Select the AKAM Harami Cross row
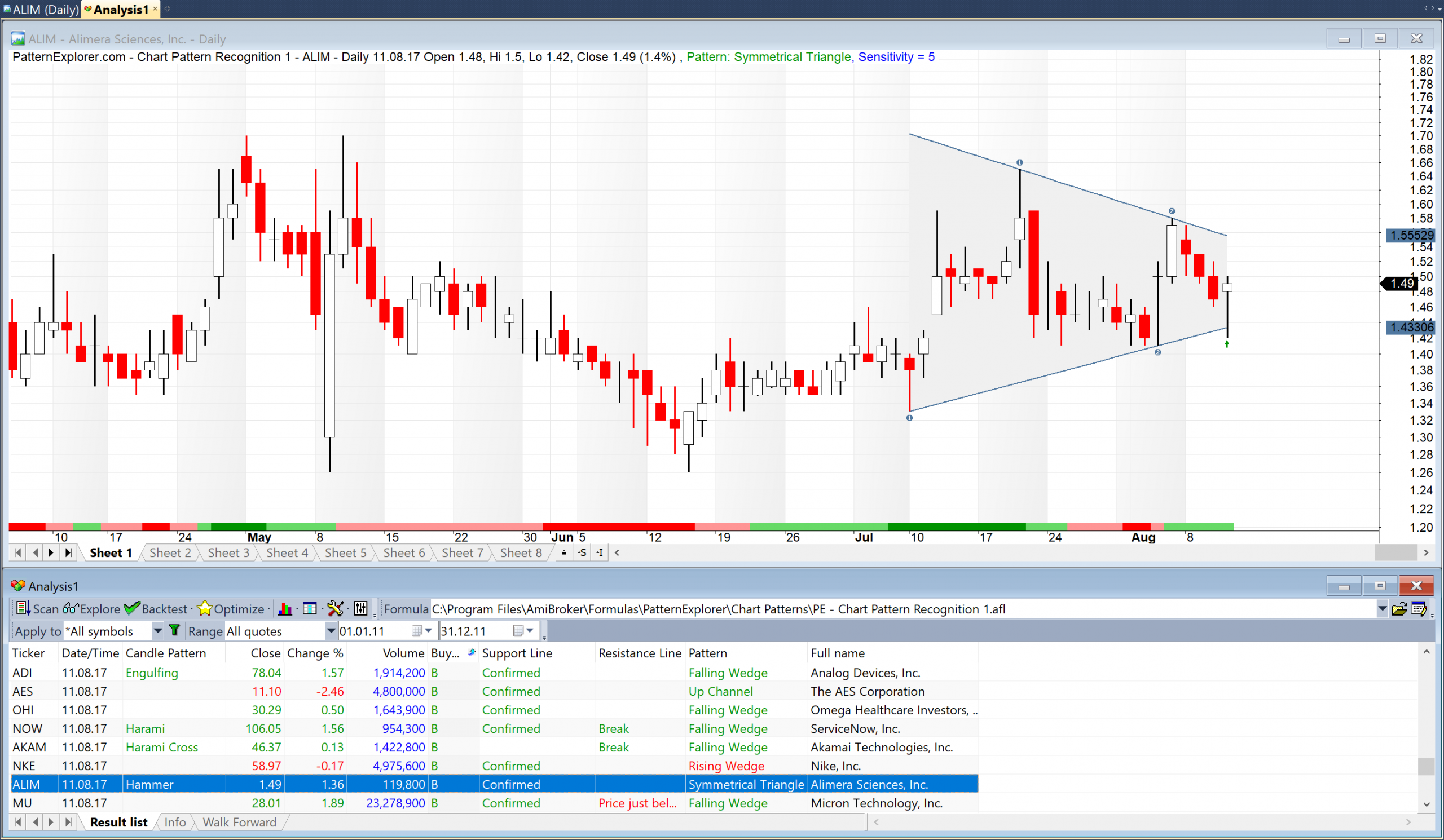 [494, 746]
